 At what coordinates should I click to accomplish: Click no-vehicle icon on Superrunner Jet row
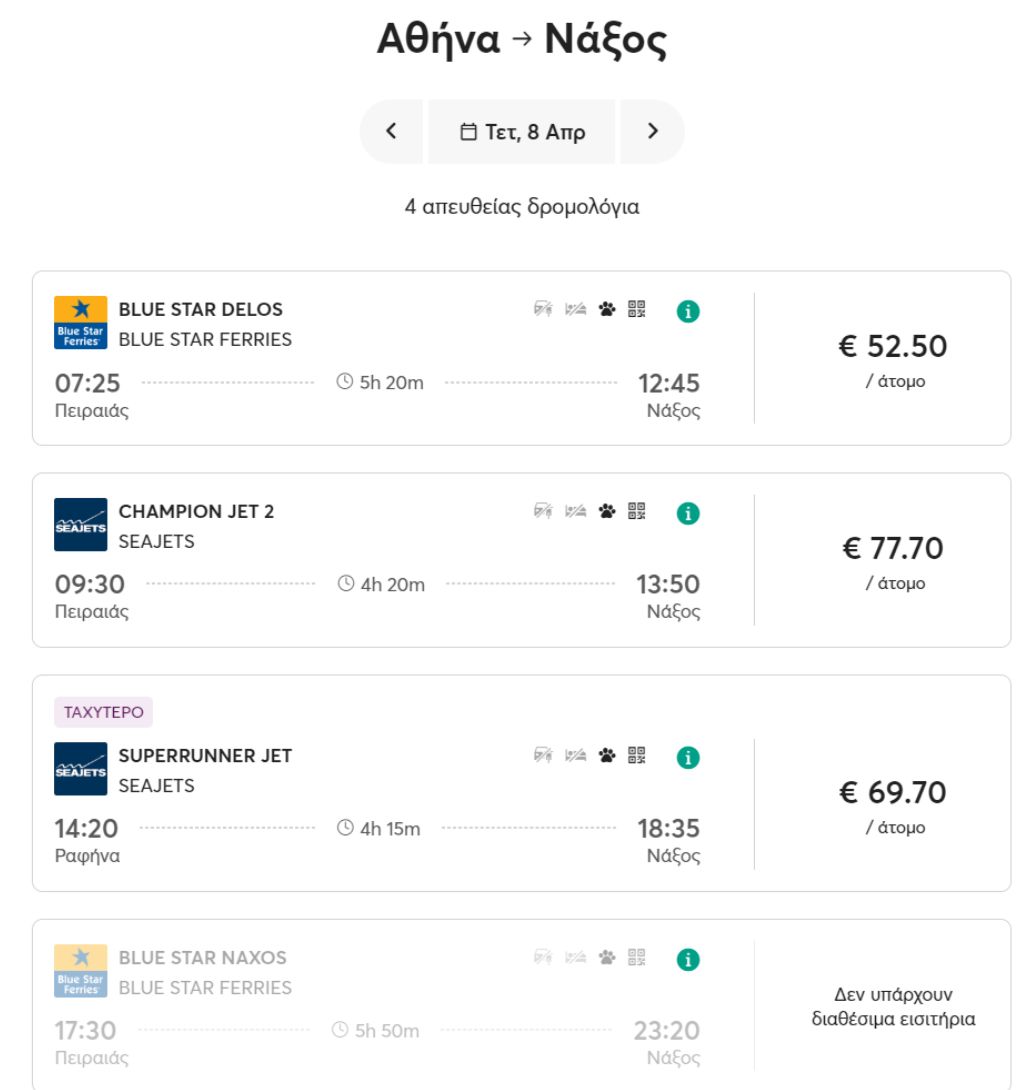(543, 756)
